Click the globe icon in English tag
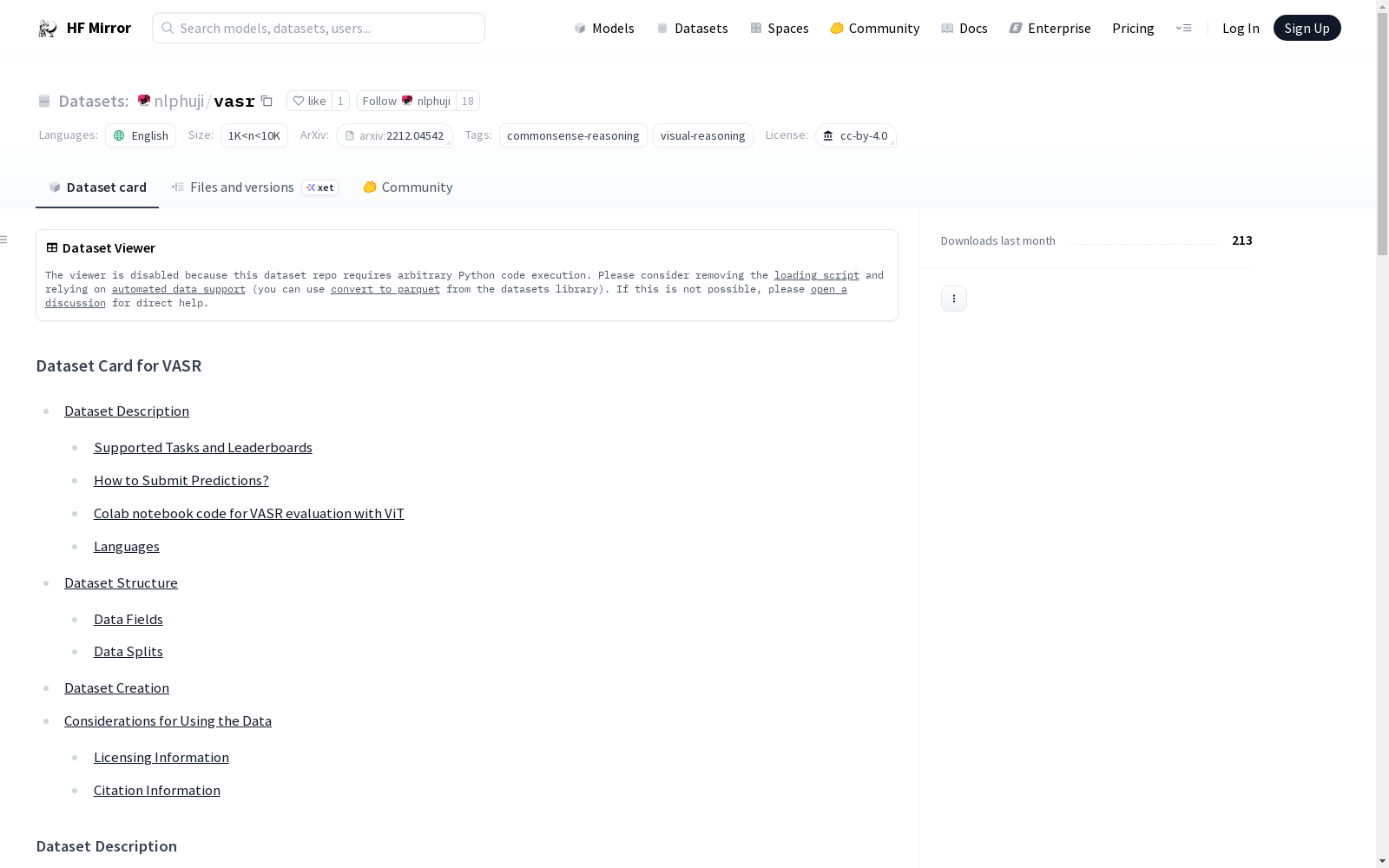Image resolution: width=1389 pixels, height=868 pixels. point(120,135)
